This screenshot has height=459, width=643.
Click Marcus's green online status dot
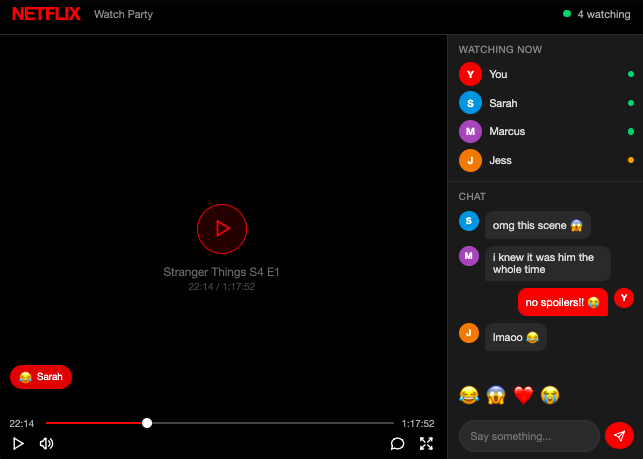coord(631,131)
